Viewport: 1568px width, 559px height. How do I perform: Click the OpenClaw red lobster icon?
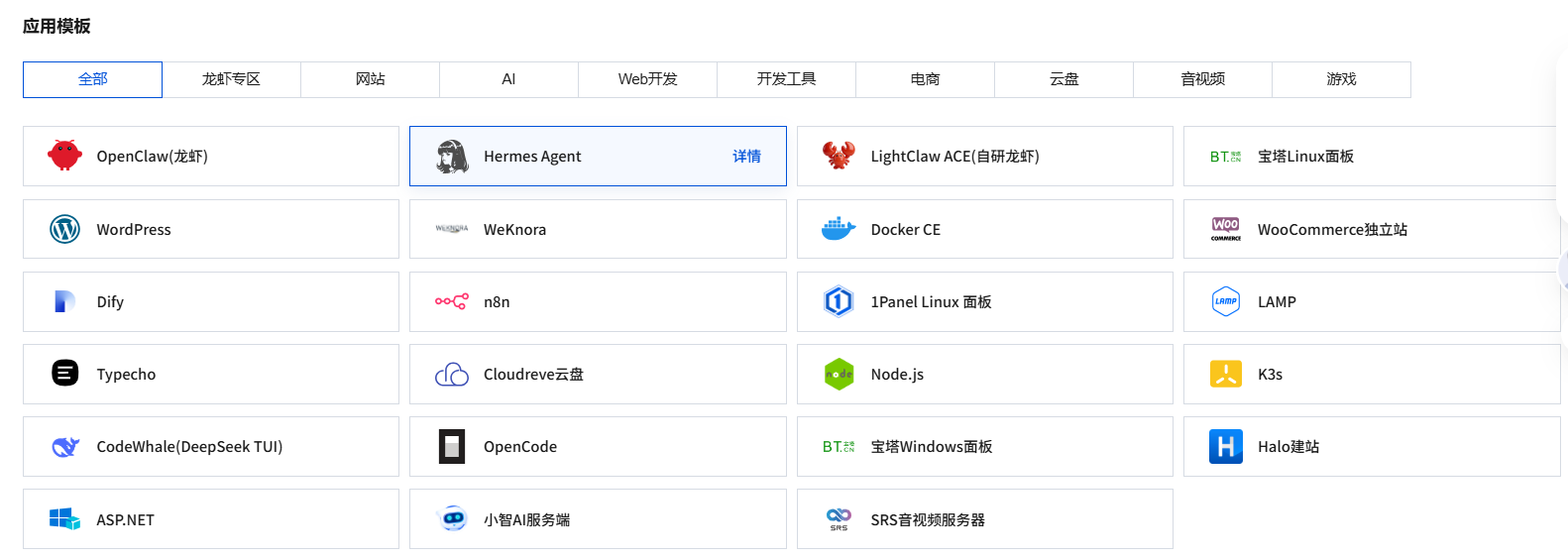[x=64, y=156]
